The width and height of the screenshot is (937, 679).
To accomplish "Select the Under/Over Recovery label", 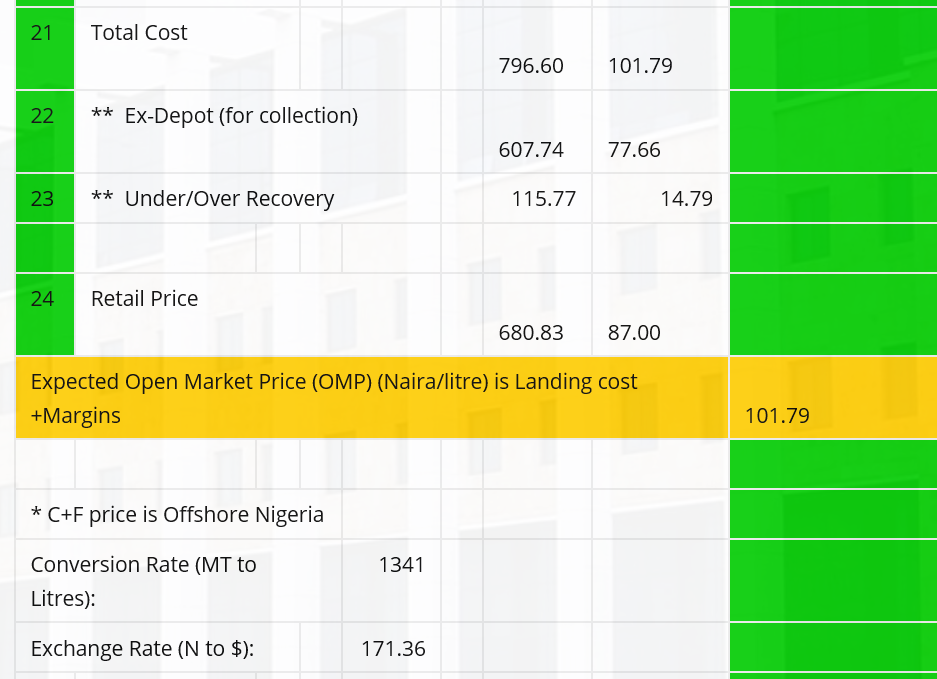I will click(x=212, y=199).
